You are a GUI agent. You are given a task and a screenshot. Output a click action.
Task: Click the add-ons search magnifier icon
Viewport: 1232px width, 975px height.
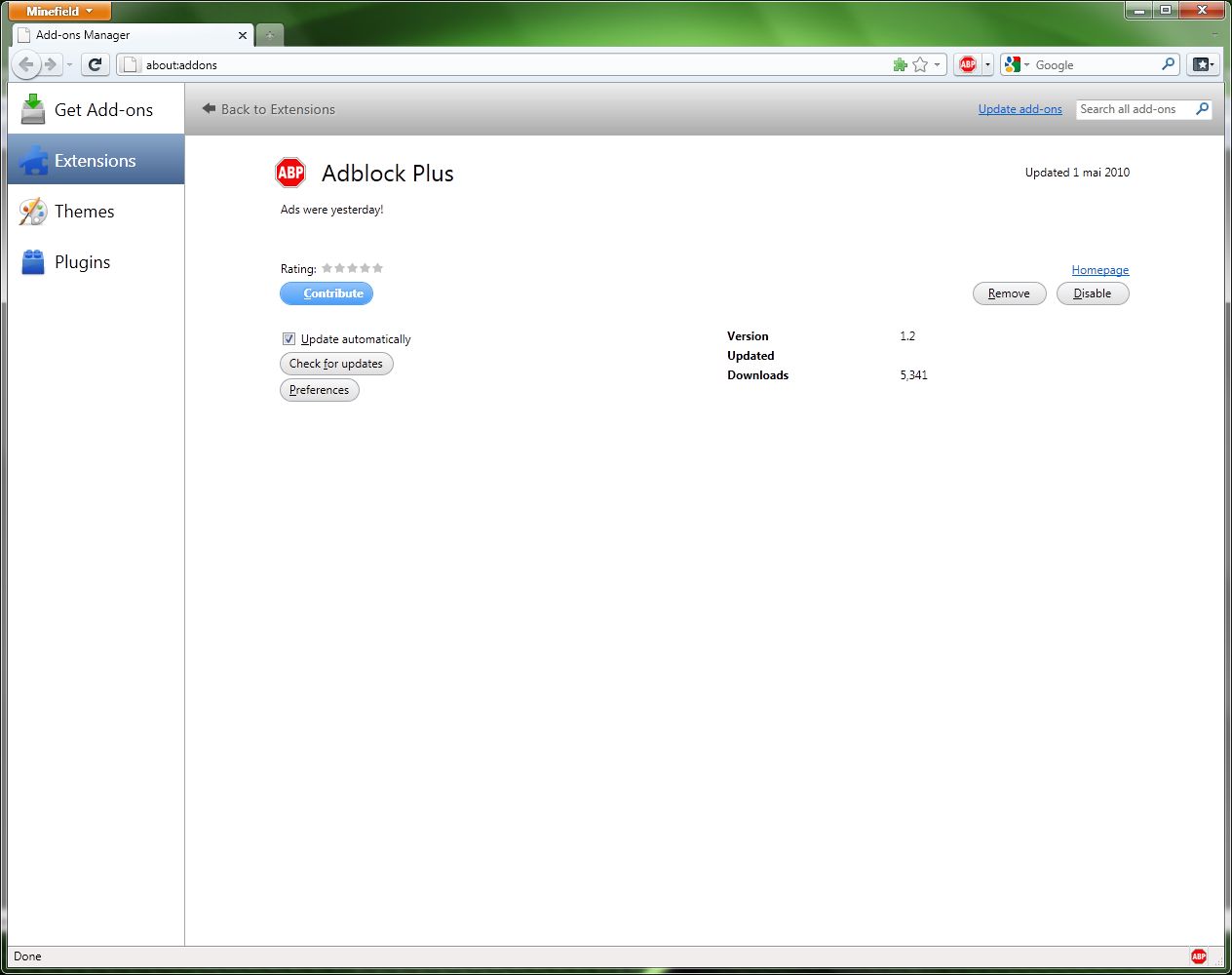click(x=1202, y=109)
